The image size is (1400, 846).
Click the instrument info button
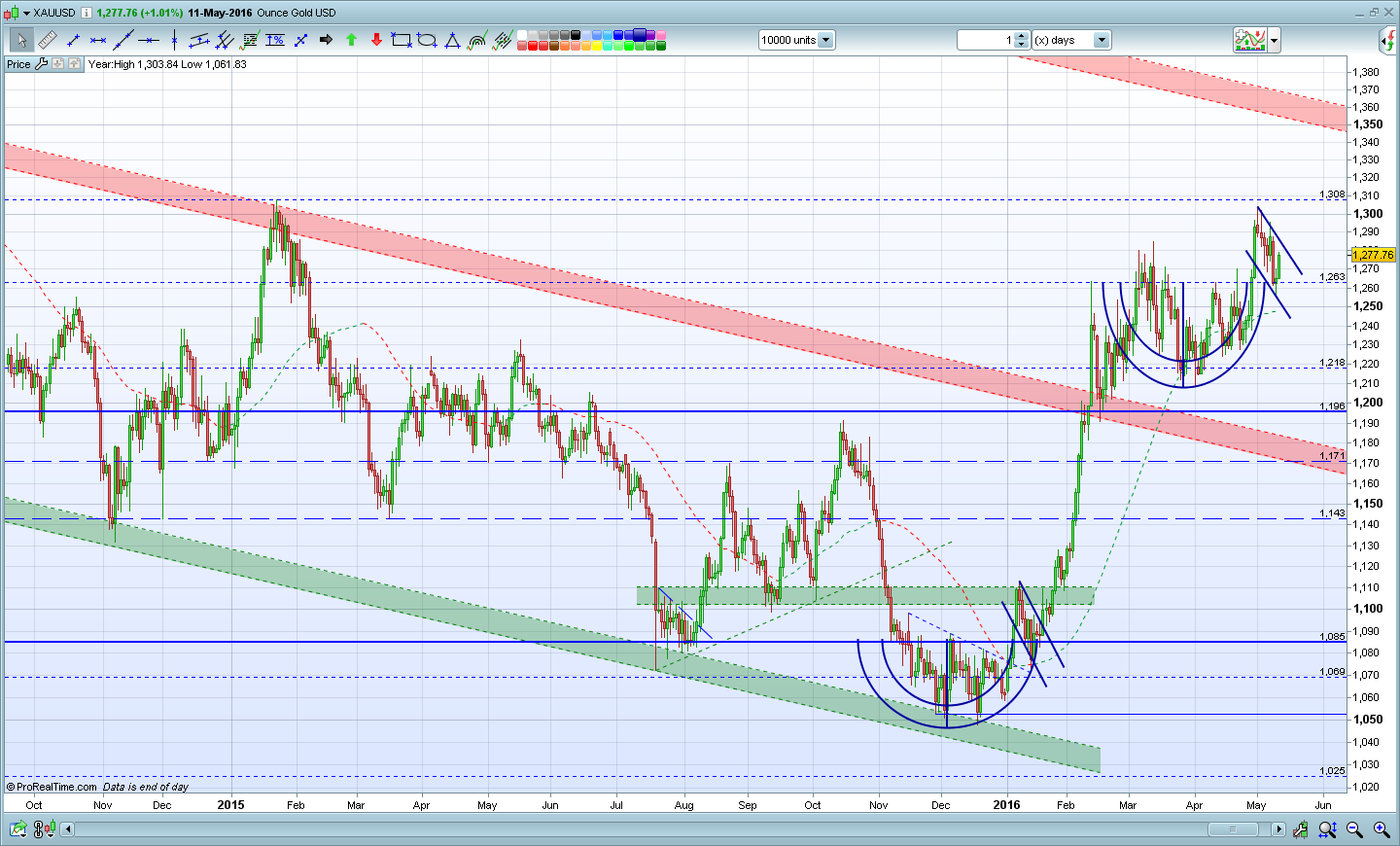(86, 13)
